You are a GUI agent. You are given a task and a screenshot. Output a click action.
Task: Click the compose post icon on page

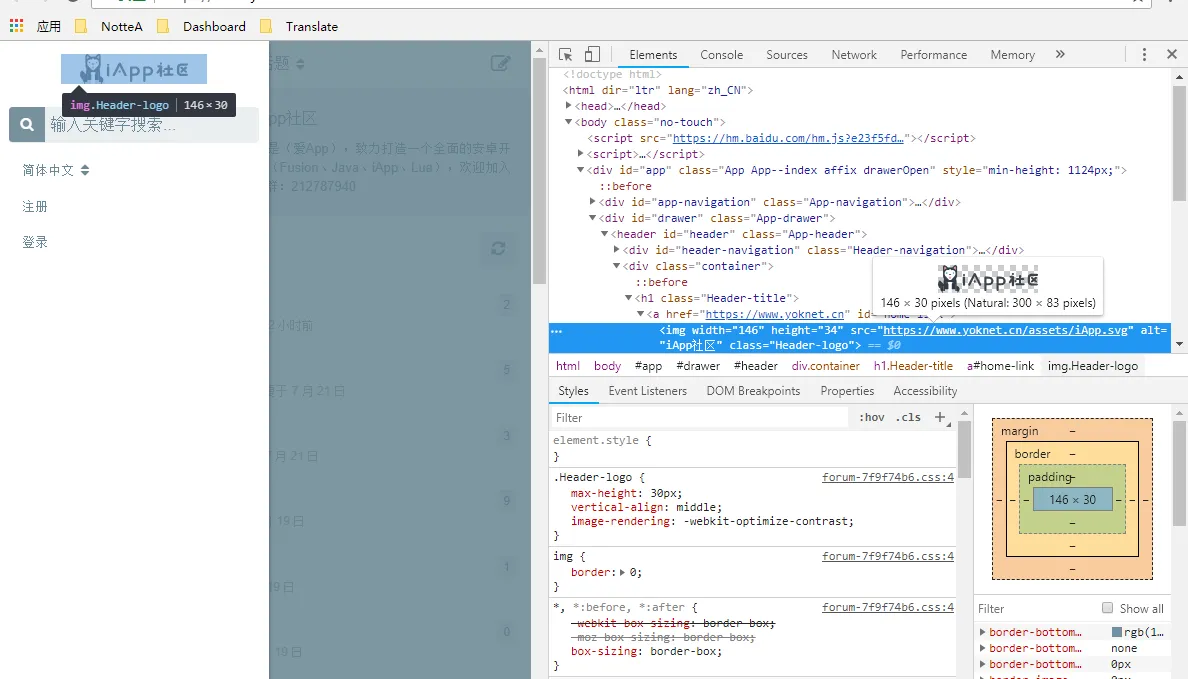click(x=500, y=64)
